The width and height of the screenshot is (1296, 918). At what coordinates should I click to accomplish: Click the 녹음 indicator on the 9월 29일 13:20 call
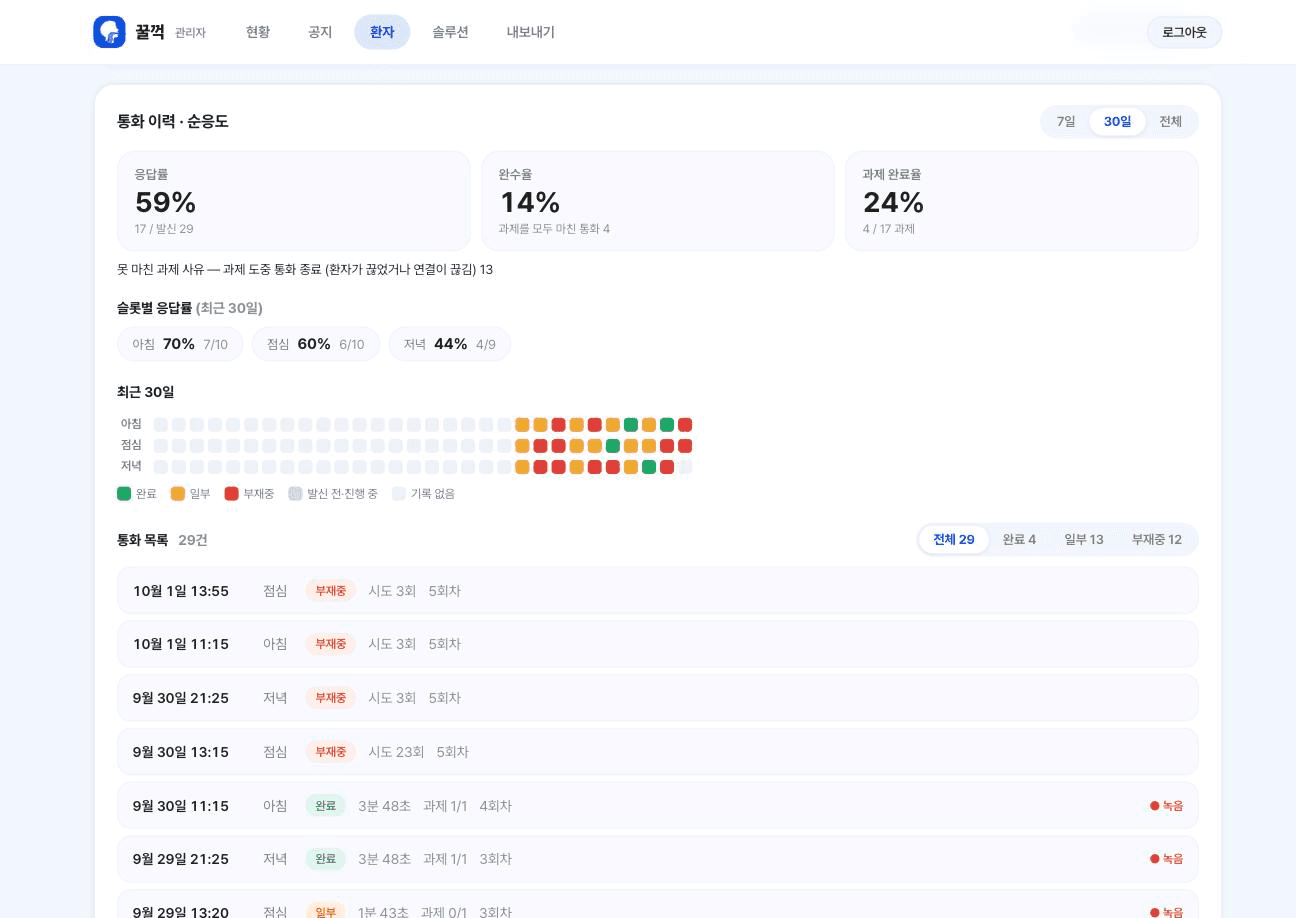[1166, 912]
